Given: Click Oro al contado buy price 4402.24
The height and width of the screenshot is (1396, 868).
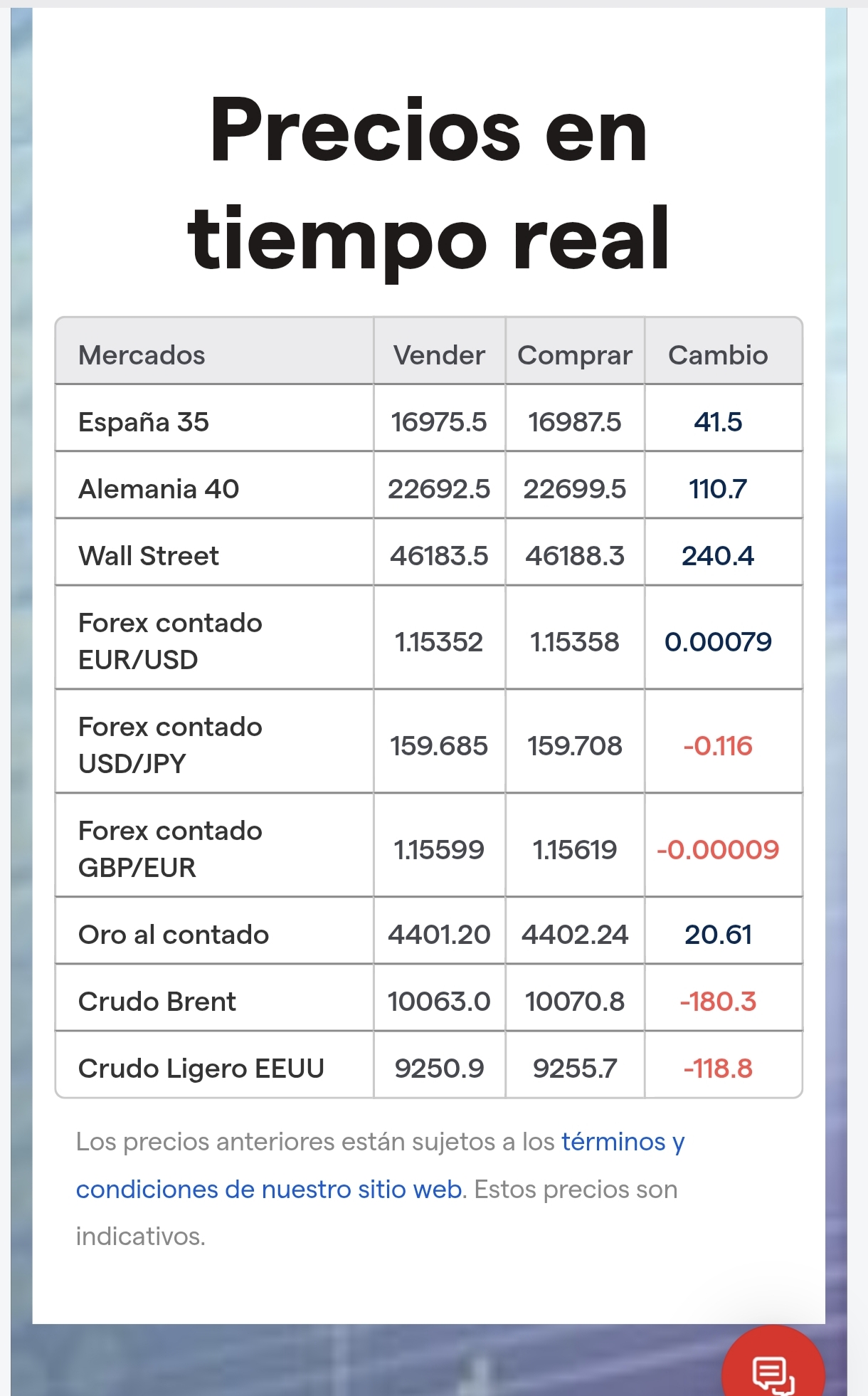Looking at the screenshot, I should pyautogui.click(x=575, y=935).
